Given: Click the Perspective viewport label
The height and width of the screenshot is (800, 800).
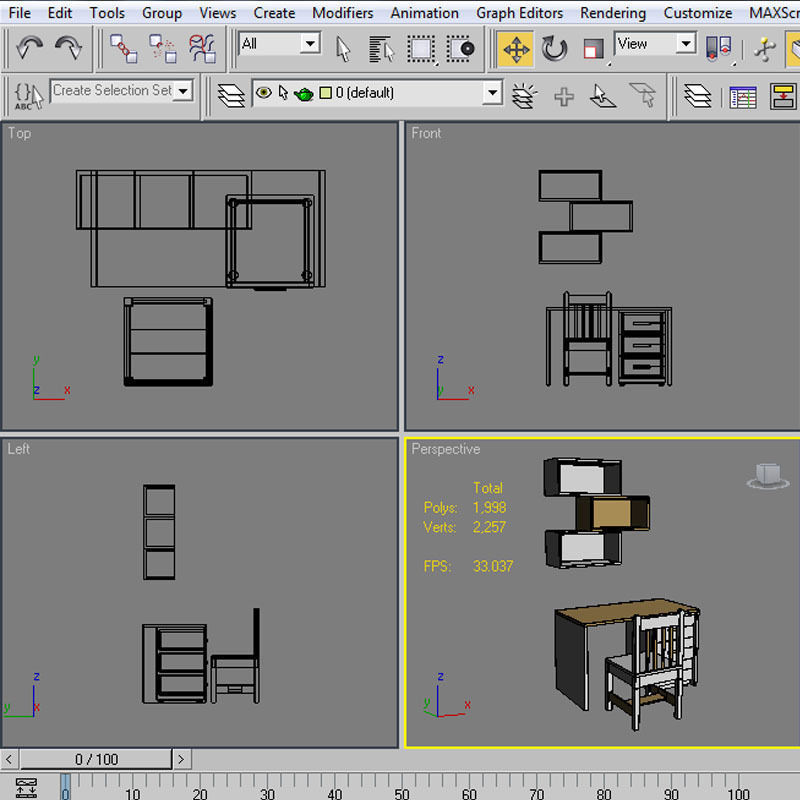Looking at the screenshot, I should 446,449.
